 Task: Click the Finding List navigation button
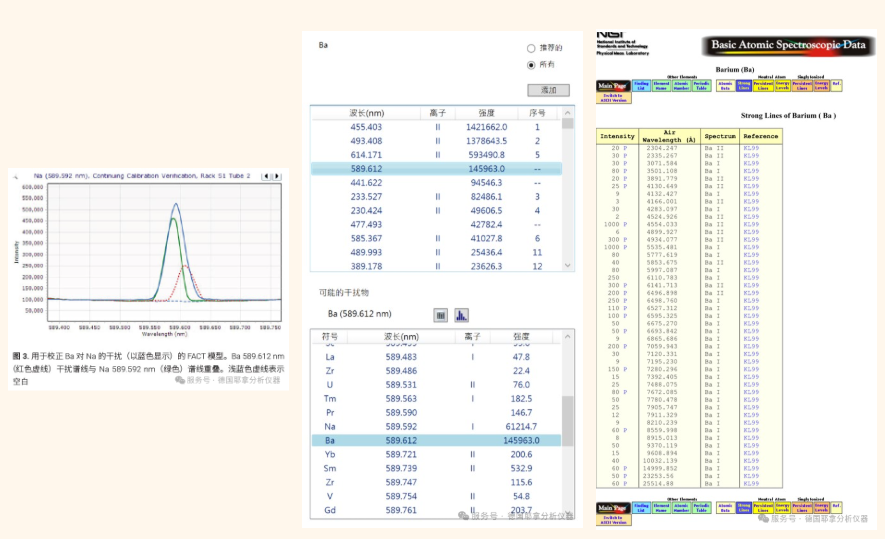click(x=641, y=86)
